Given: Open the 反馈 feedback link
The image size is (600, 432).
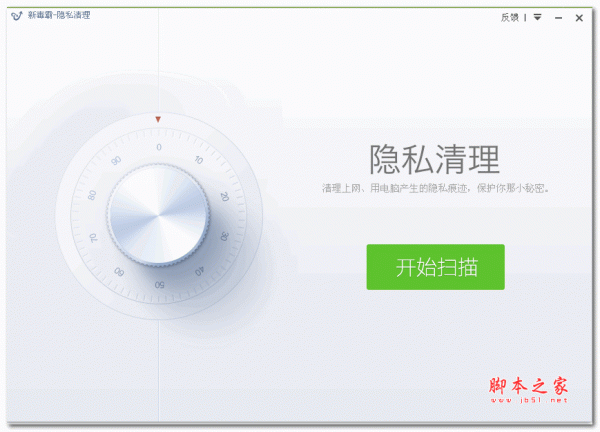Looking at the screenshot, I should 509,17.
